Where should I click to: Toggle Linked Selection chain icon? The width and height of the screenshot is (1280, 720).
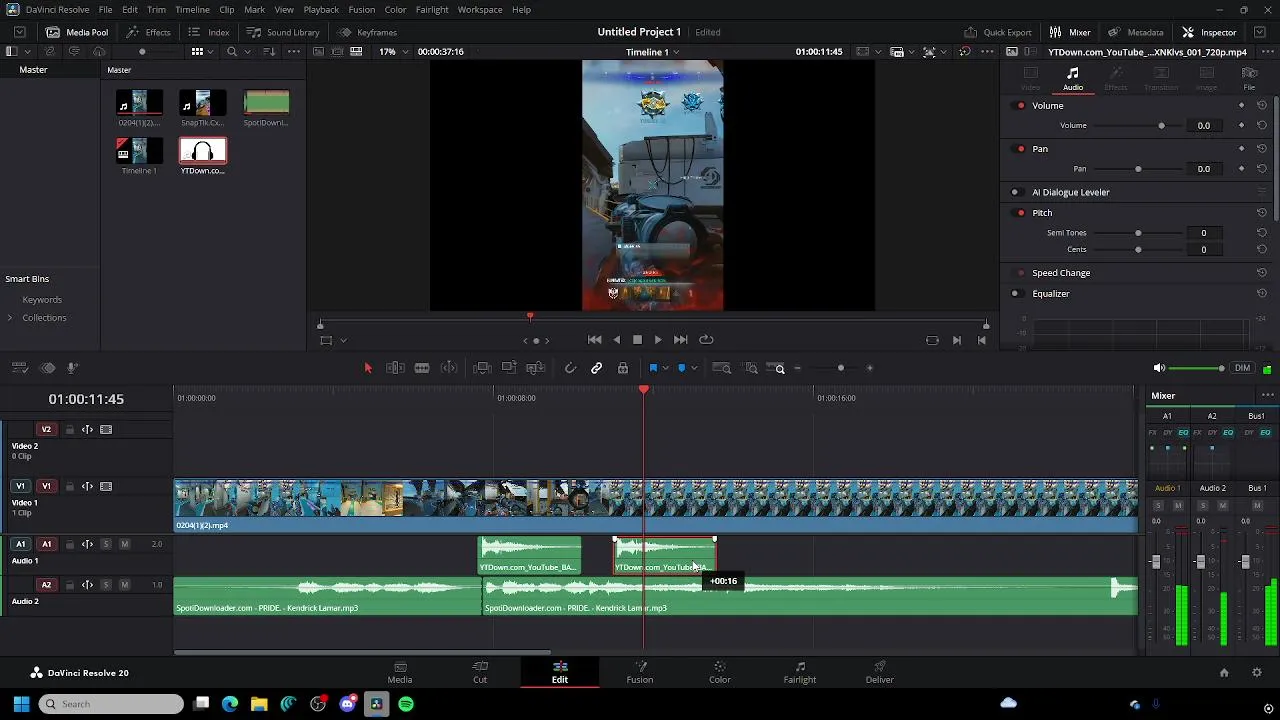point(597,368)
